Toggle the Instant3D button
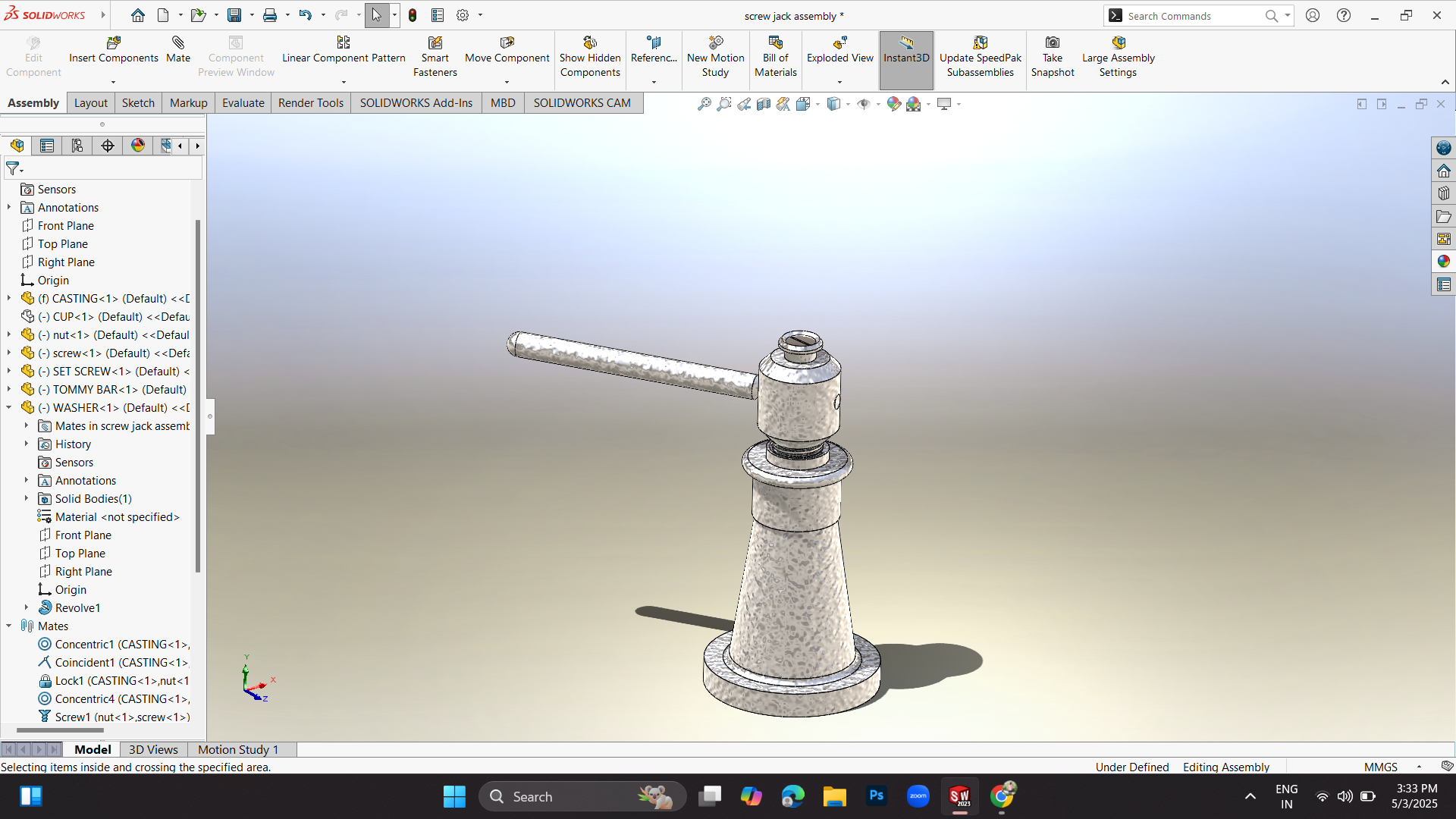Image resolution: width=1456 pixels, height=819 pixels. 906,60
